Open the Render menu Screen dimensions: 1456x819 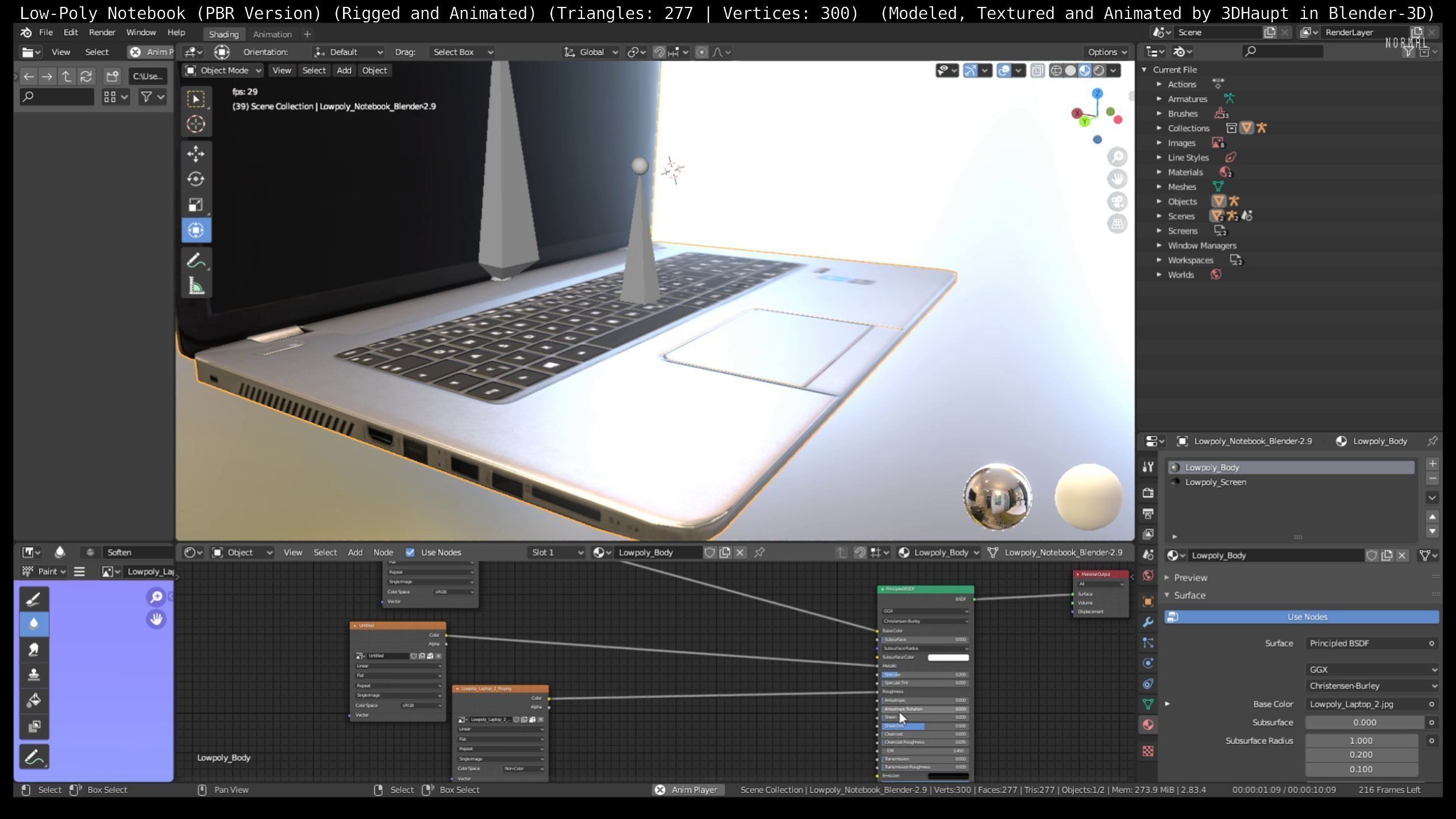click(x=102, y=33)
